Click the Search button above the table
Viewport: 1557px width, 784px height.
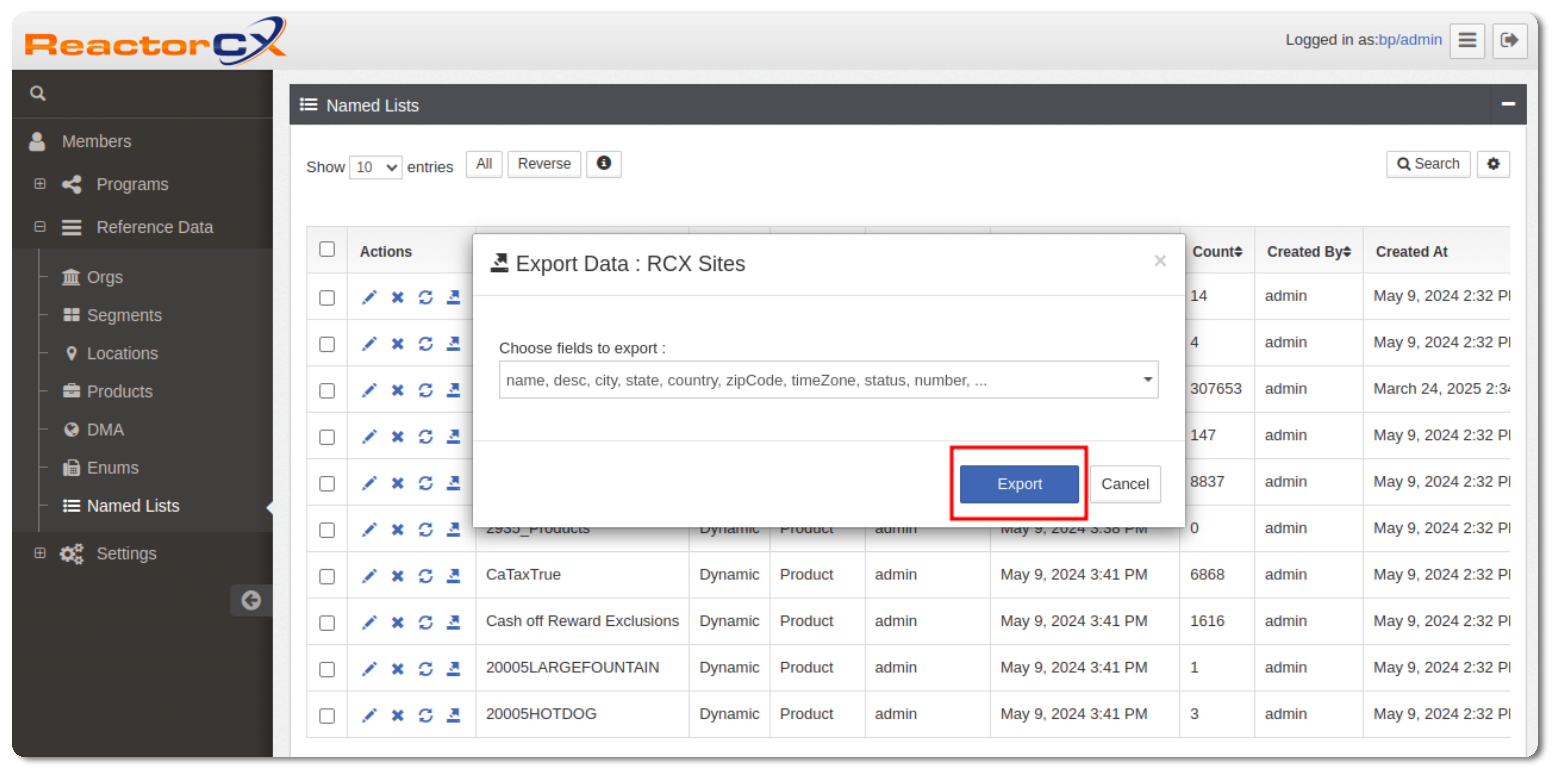coord(1428,164)
